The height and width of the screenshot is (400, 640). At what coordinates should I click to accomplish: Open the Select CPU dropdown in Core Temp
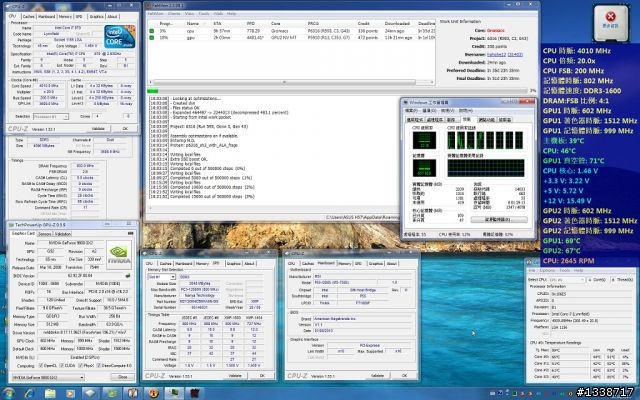click(567, 280)
